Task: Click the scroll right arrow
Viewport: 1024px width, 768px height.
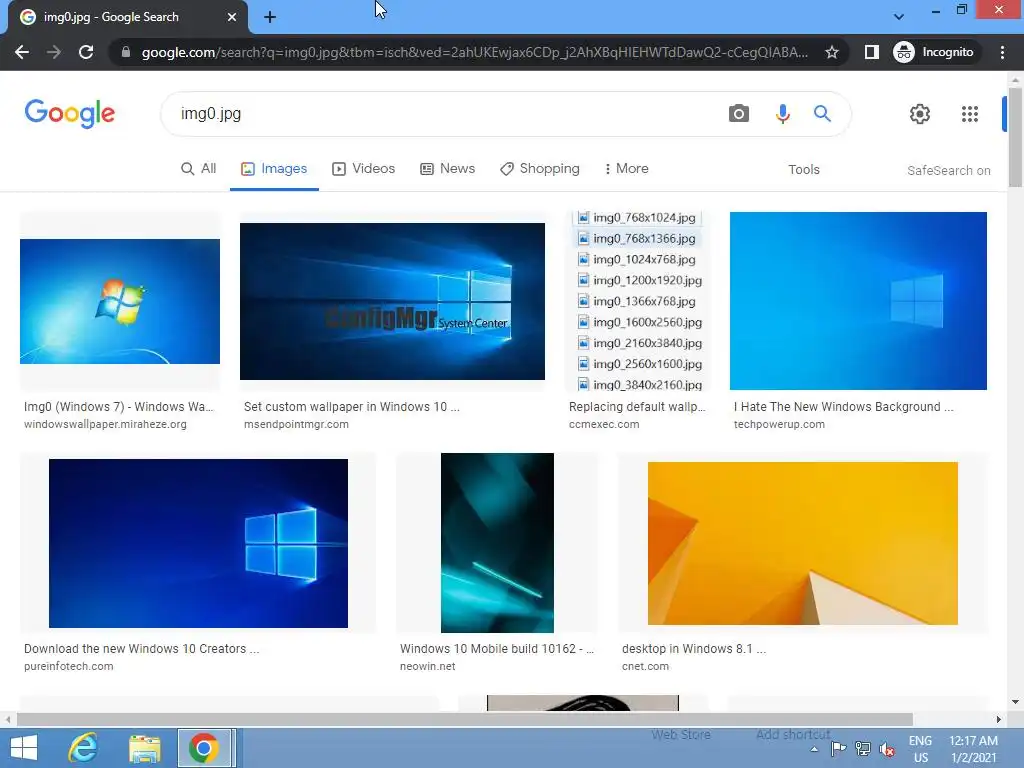Action: click(x=999, y=720)
